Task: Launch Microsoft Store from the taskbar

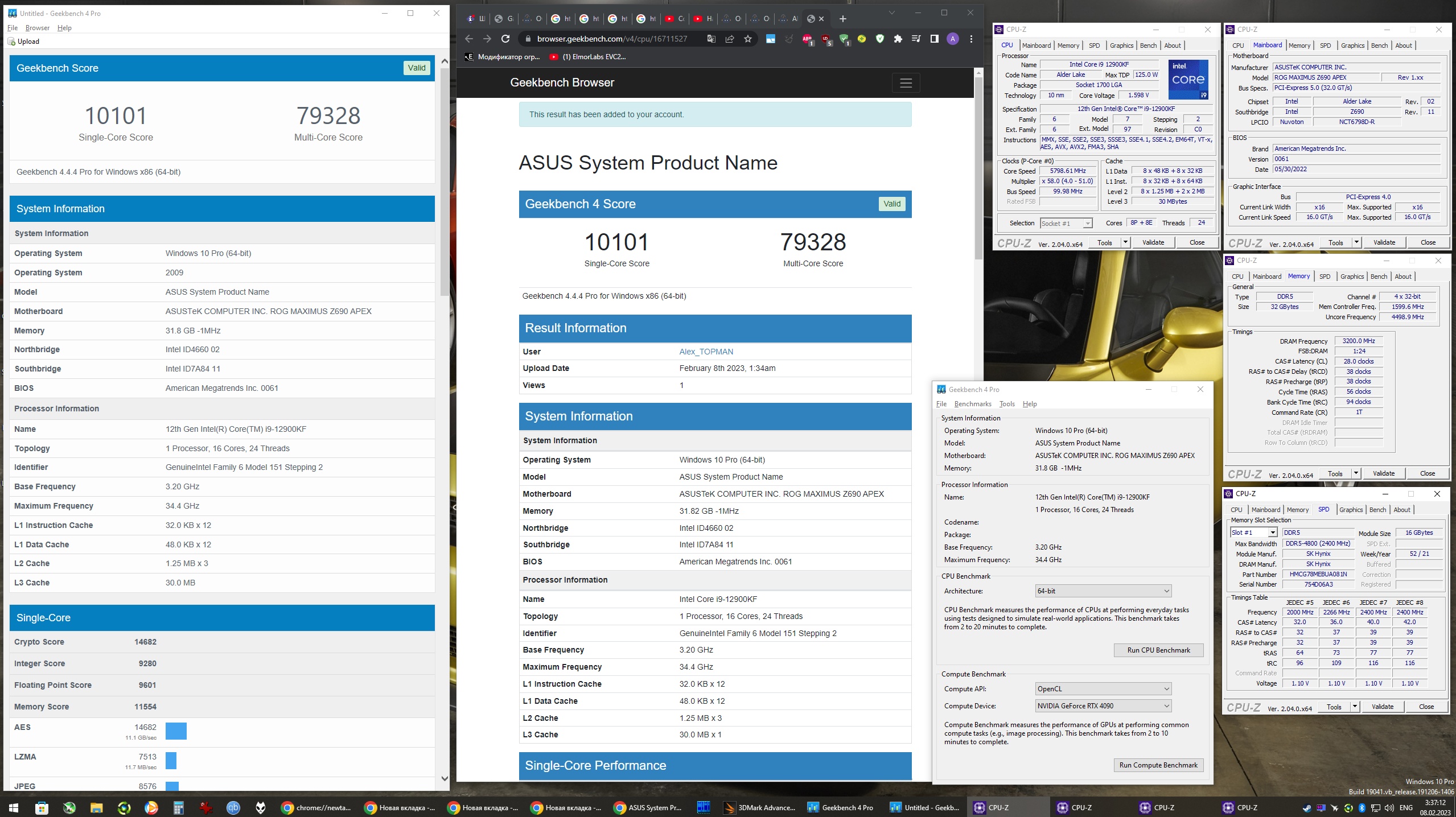Action: pyautogui.click(x=41, y=807)
